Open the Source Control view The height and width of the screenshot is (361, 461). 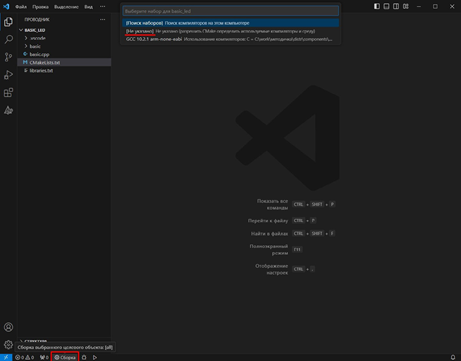[8, 57]
